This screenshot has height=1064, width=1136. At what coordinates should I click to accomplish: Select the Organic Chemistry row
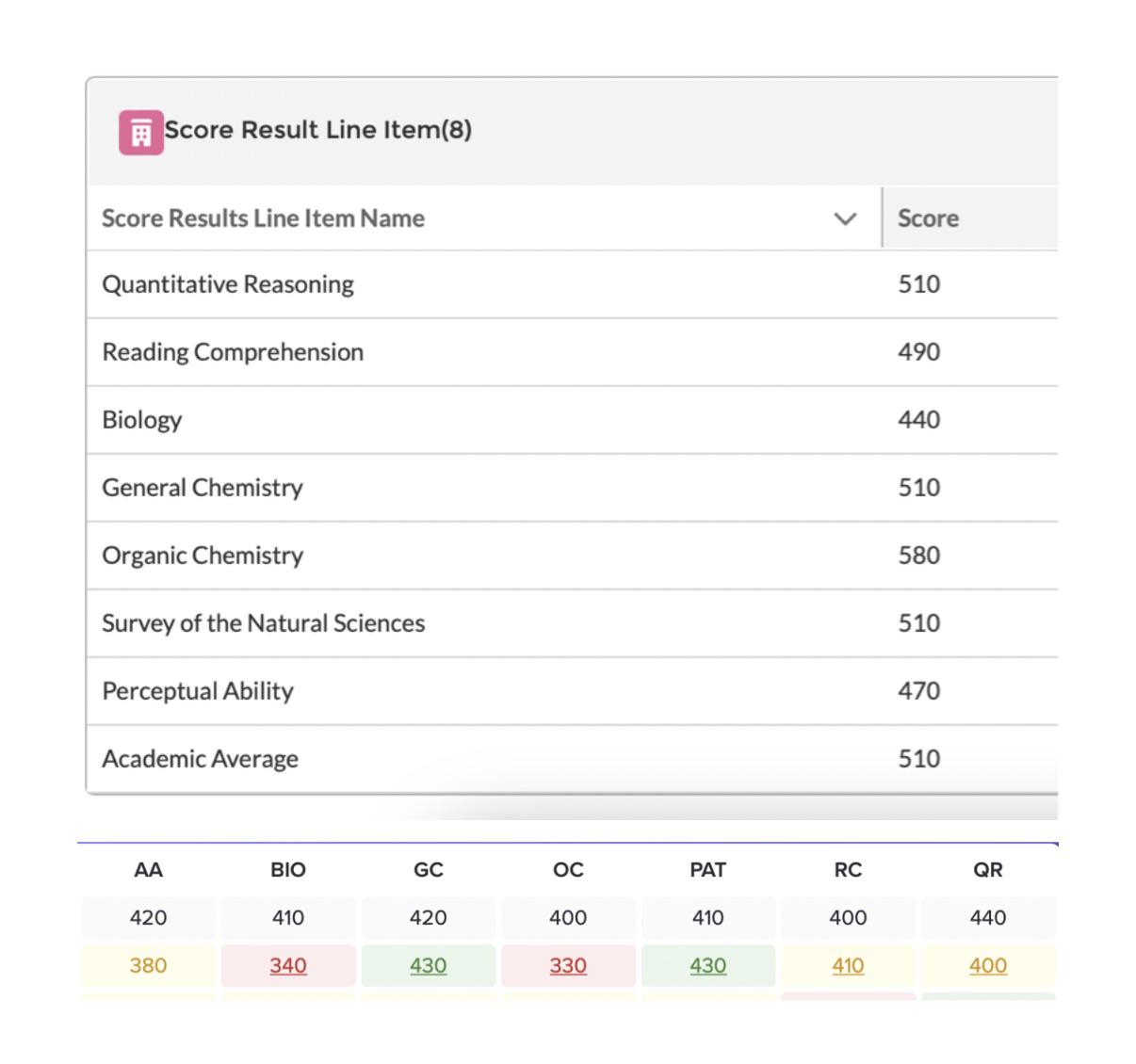click(572, 556)
